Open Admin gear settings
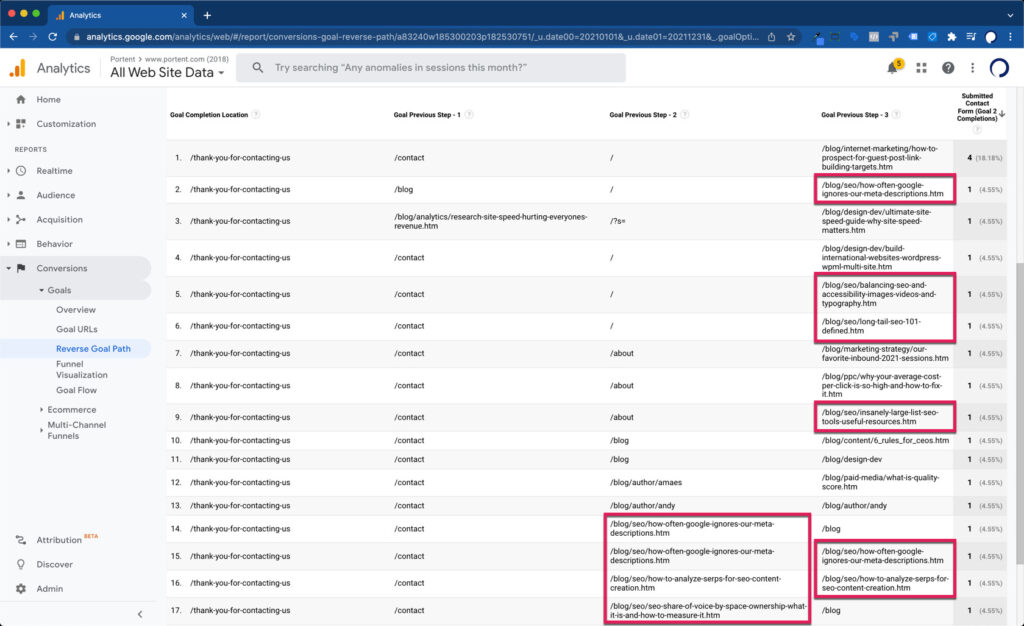 (21, 589)
